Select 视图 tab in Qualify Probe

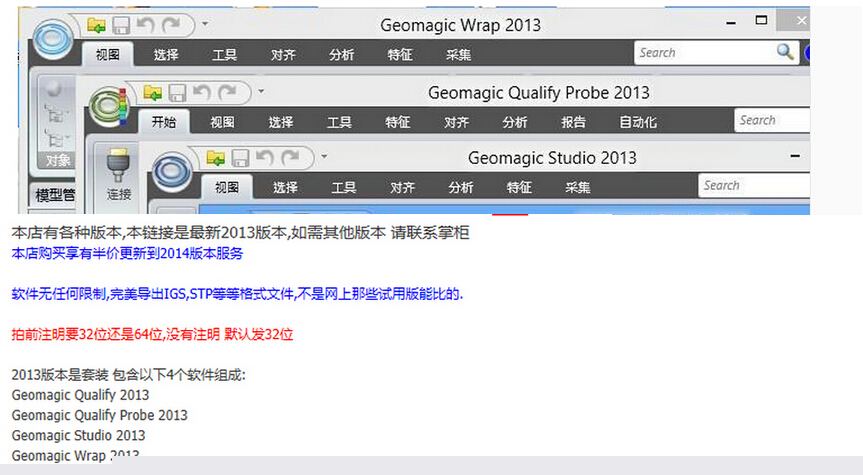[x=222, y=122]
